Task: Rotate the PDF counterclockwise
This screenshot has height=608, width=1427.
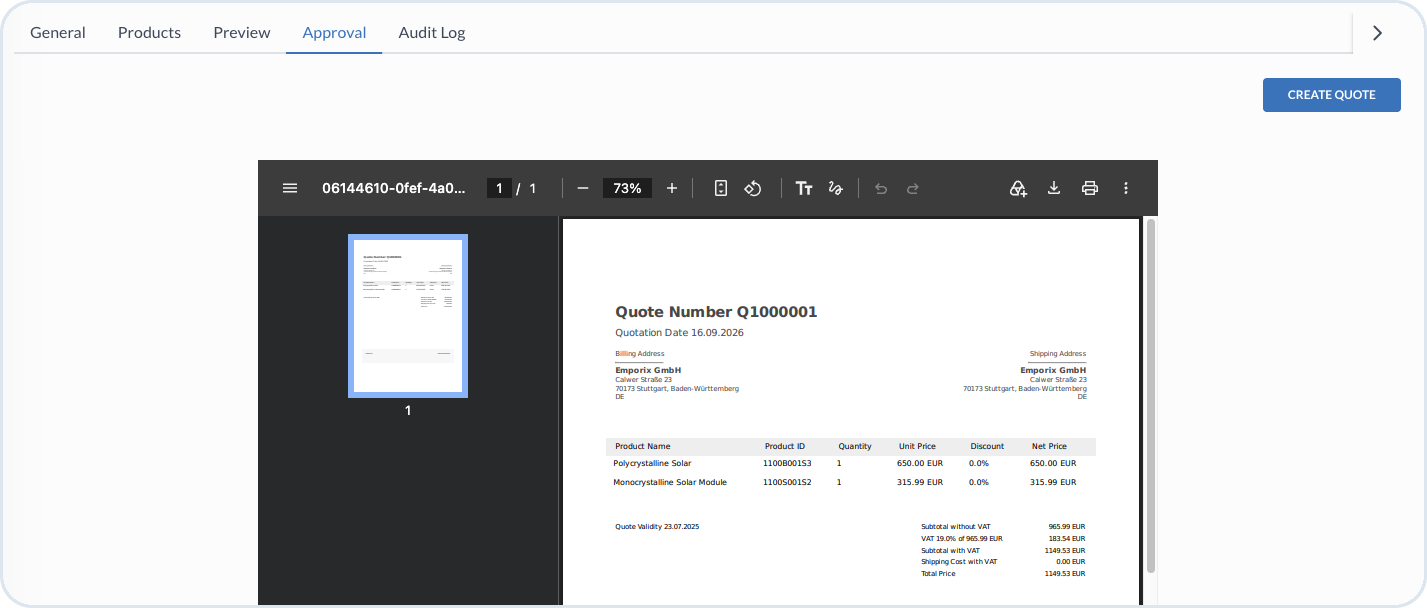Action: (x=753, y=188)
